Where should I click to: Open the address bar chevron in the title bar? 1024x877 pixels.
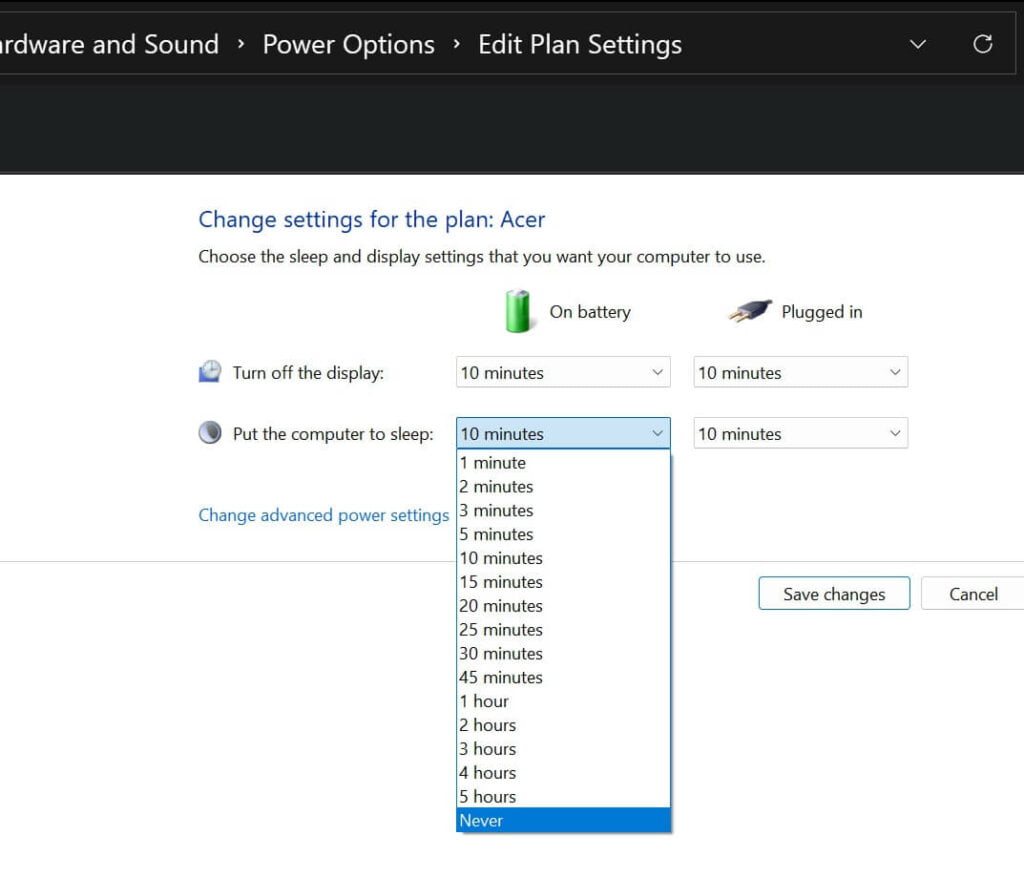[917, 44]
